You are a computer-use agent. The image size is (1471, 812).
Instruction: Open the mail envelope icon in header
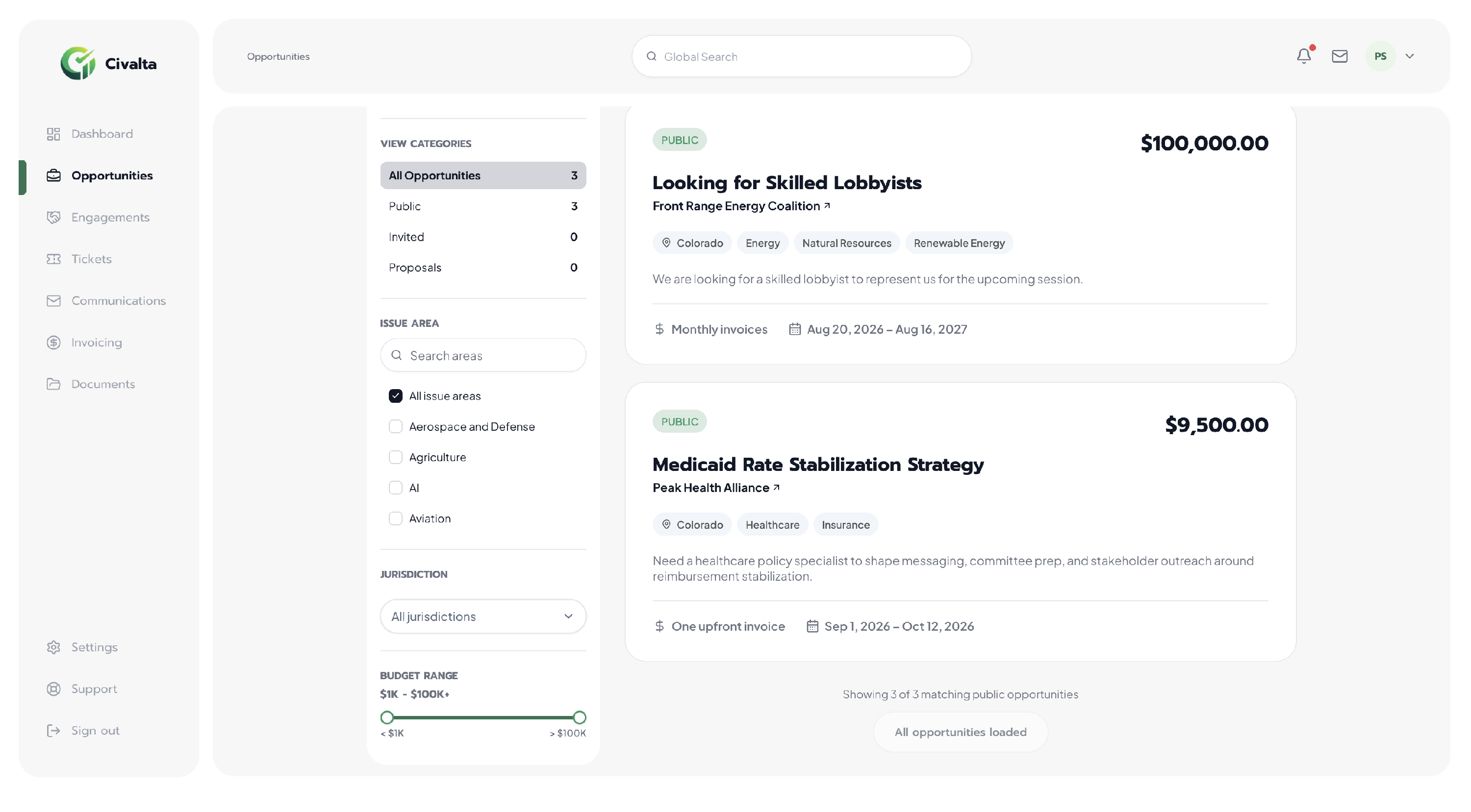1339,56
